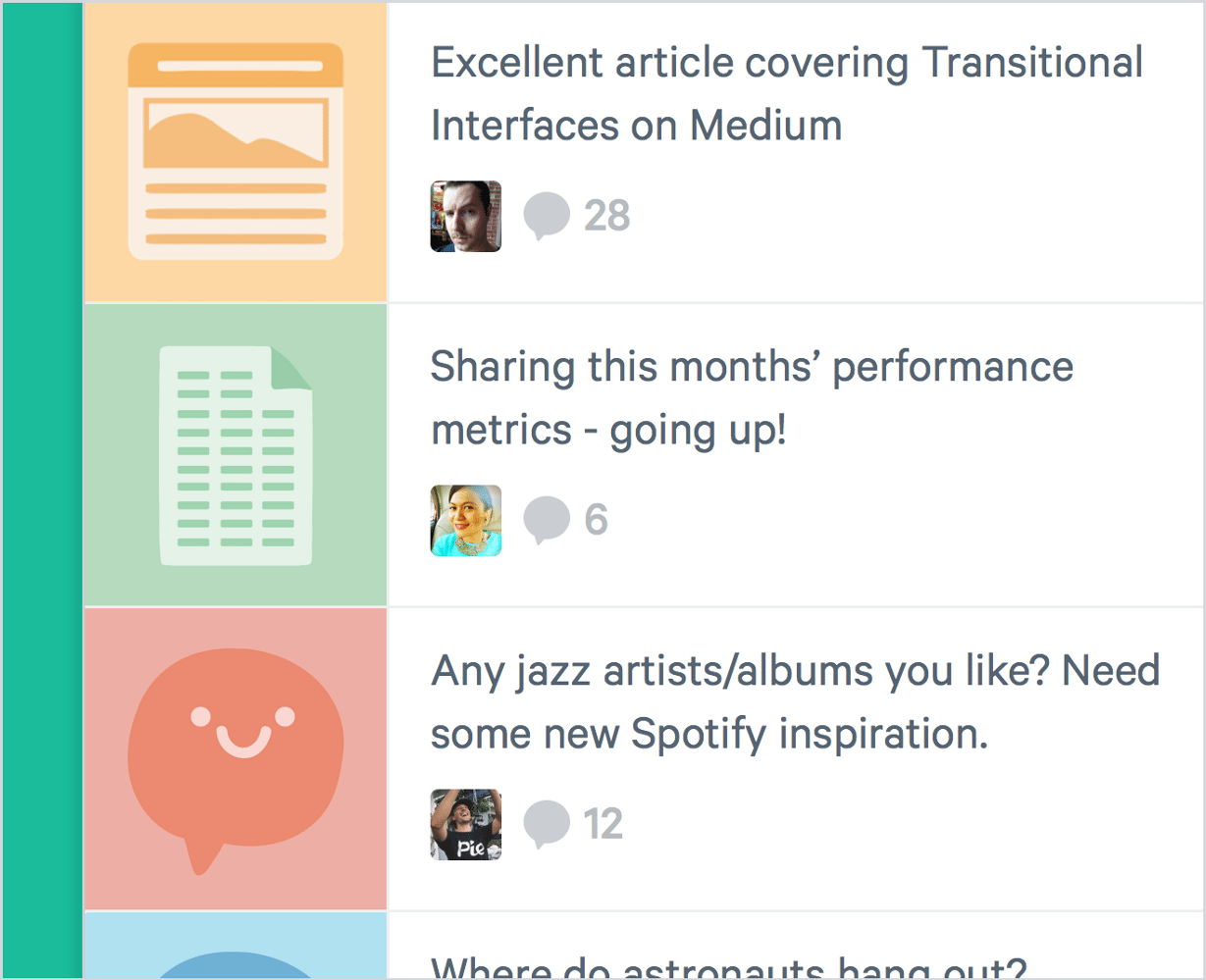Click avatar of Transitional Interfaces post author
This screenshot has height=980, width=1206.
click(466, 217)
